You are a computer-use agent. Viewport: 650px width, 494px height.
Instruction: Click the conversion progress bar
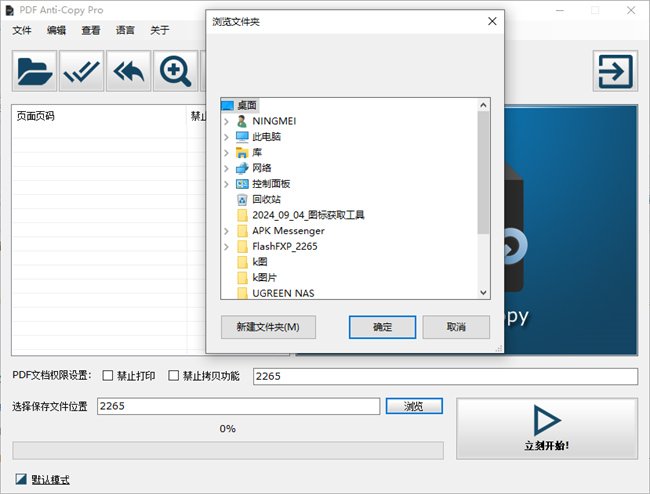[228, 450]
